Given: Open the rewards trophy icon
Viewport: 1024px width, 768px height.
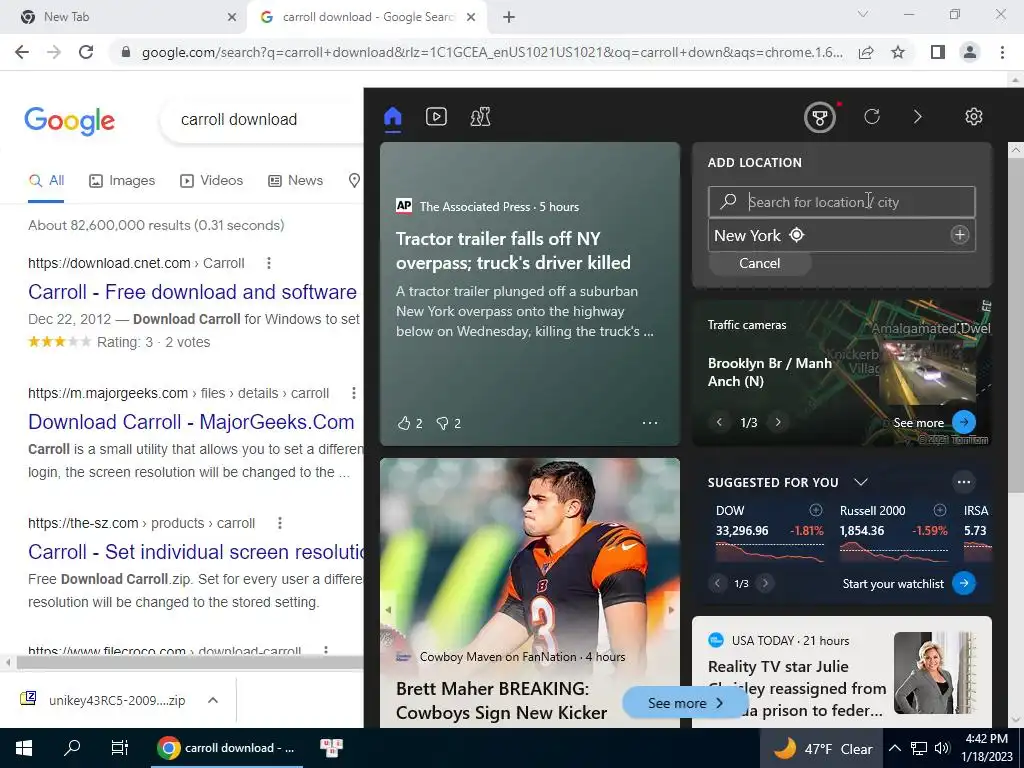Looking at the screenshot, I should (x=820, y=118).
